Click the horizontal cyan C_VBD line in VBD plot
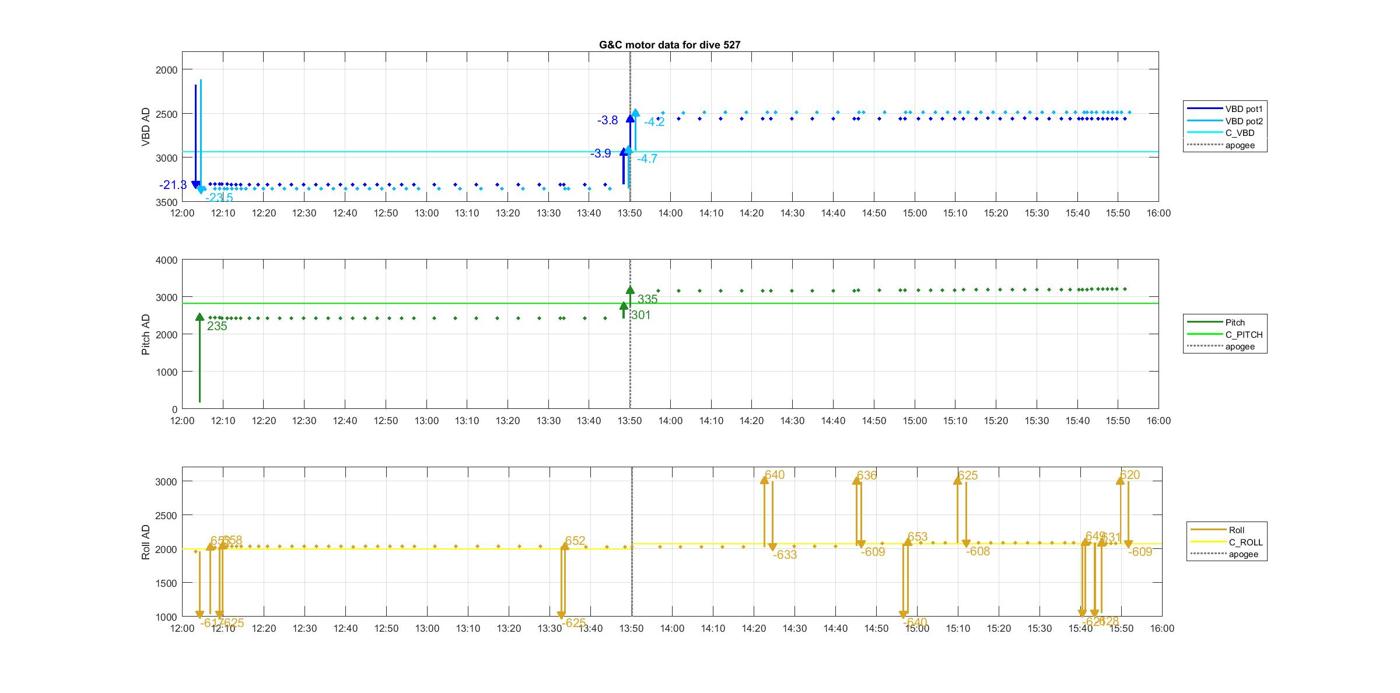Viewport: 1400px width, 693px height. coord(669,152)
